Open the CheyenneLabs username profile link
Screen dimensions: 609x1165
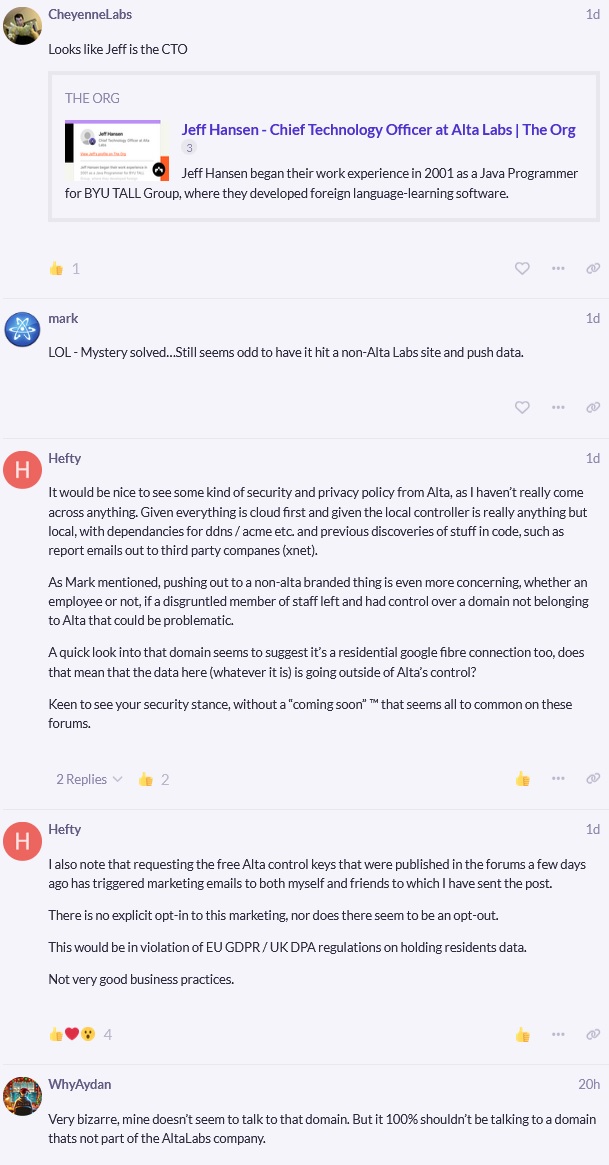tap(90, 15)
